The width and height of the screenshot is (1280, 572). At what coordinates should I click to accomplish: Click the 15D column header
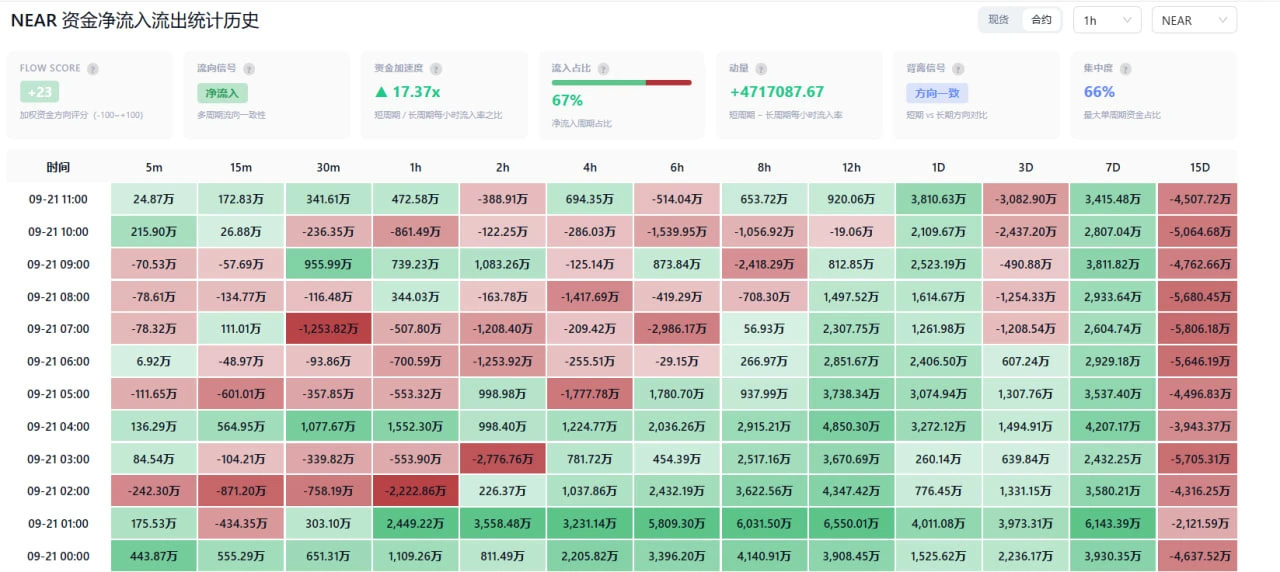pos(1198,167)
